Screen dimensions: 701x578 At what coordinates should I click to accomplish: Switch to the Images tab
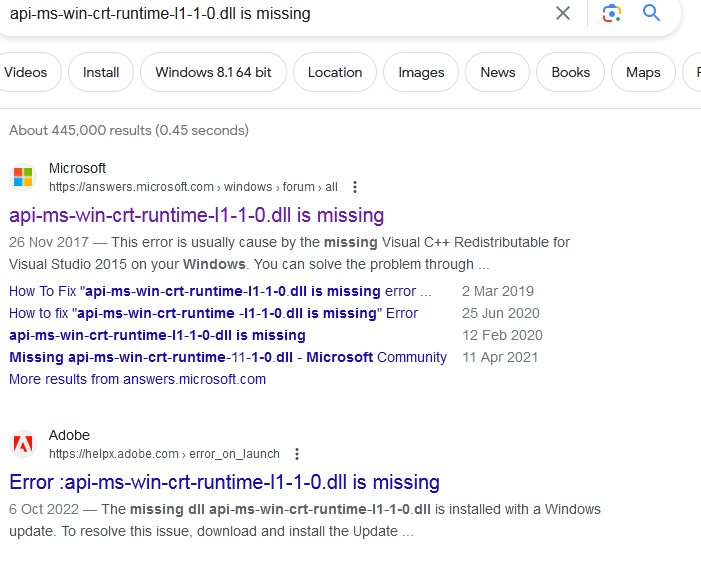tap(421, 72)
